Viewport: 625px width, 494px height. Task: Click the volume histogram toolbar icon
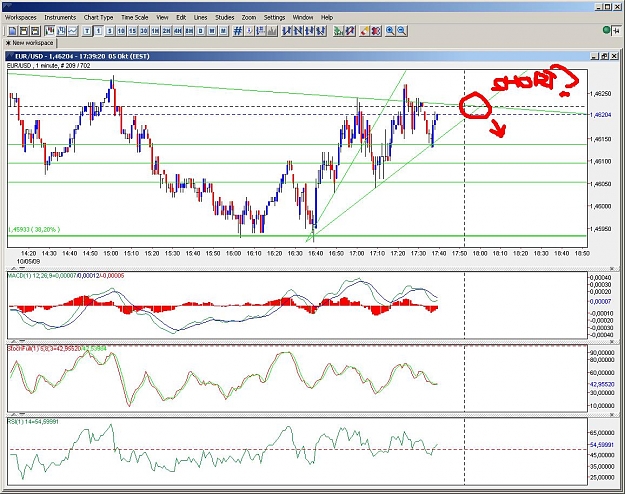(272, 31)
